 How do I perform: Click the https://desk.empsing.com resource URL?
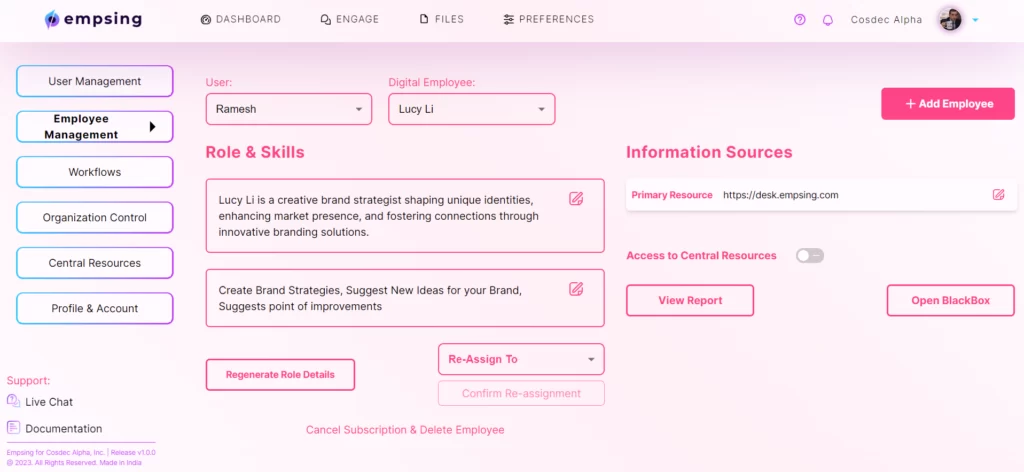click(780, 195)
